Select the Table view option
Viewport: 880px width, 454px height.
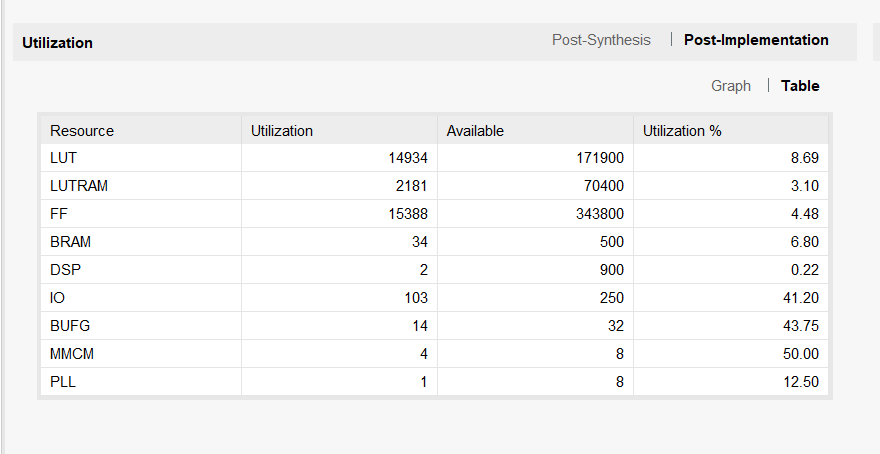tap(800, 86)
